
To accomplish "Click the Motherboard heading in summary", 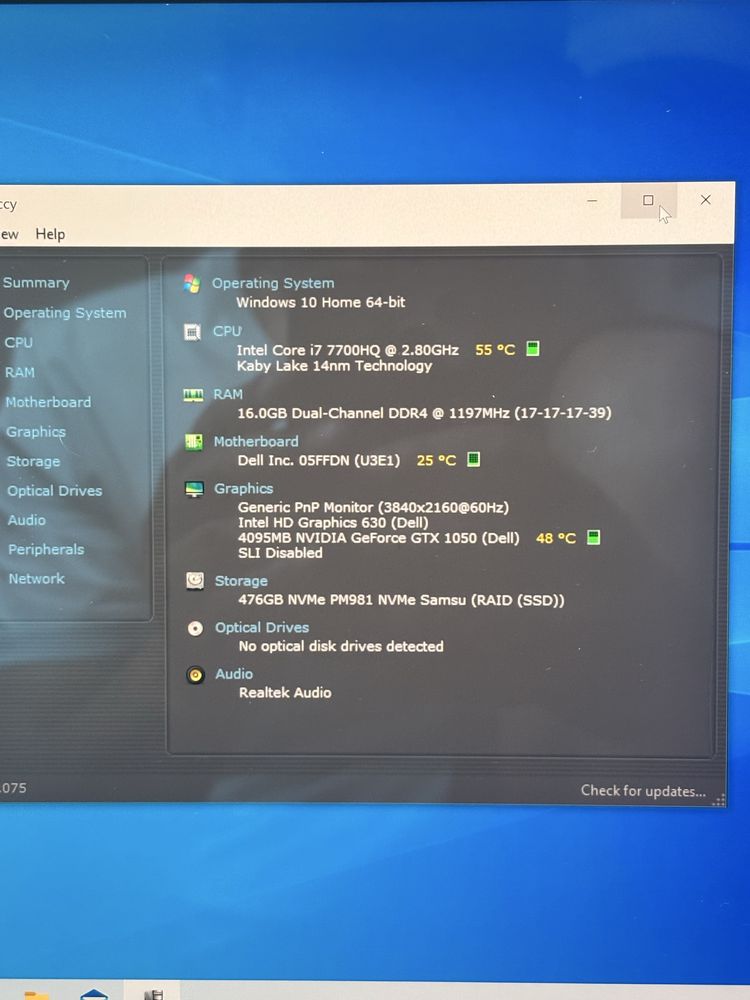I will (x=256, y=441).
